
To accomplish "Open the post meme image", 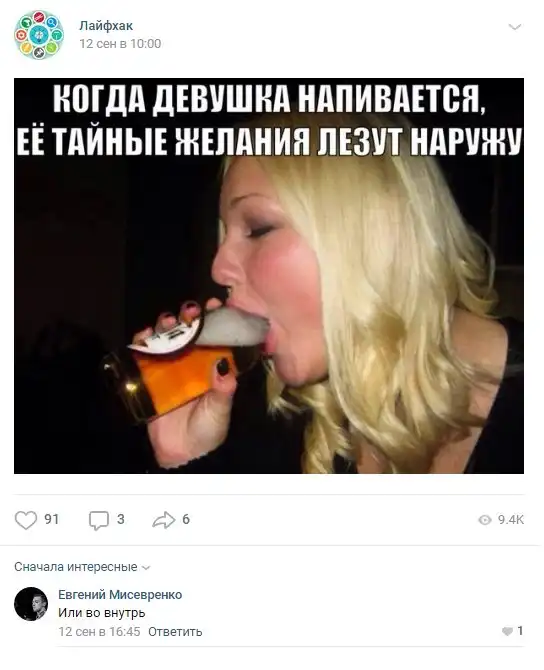I will (269, 276).
